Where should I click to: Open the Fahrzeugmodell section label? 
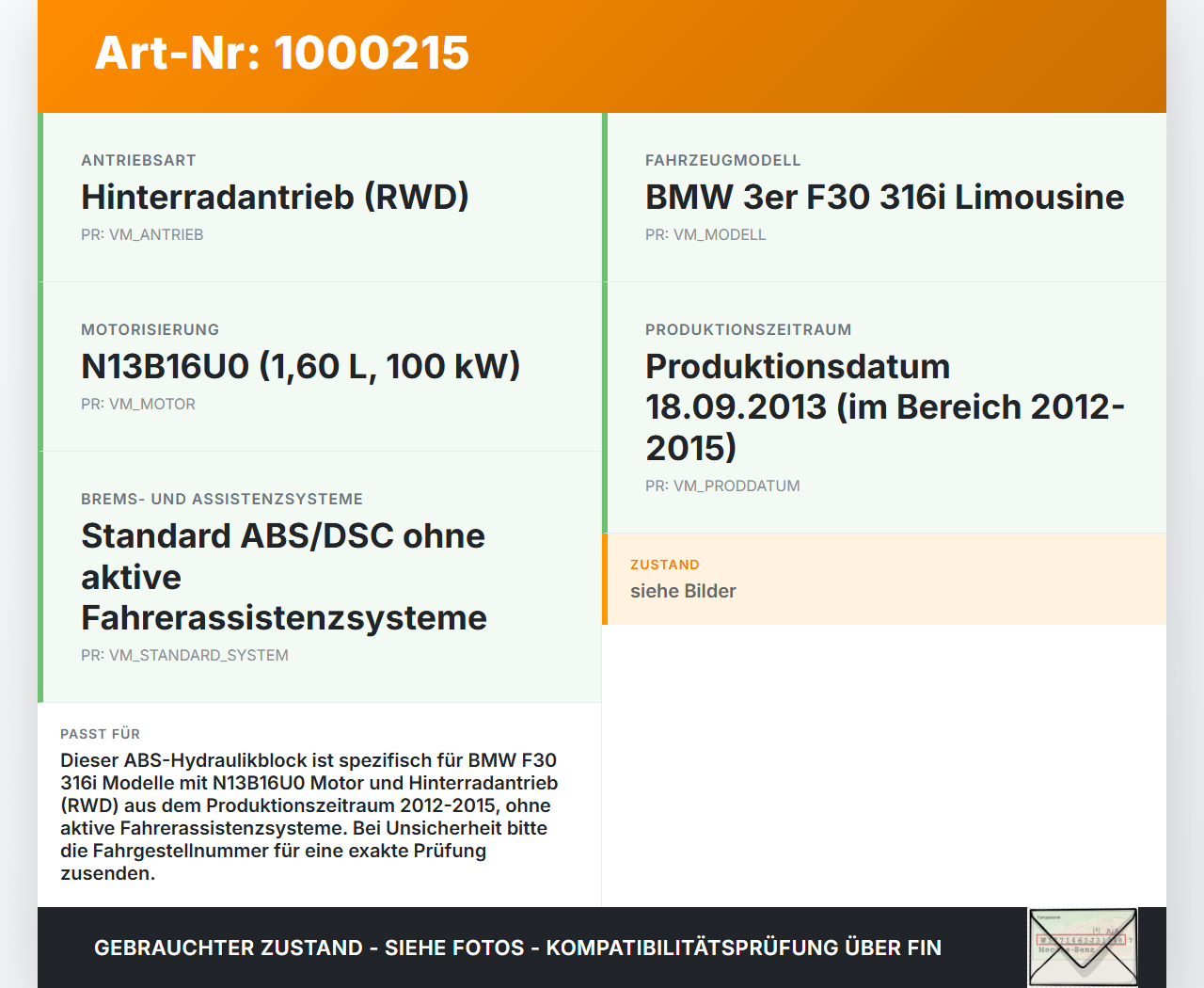(722, 160)
